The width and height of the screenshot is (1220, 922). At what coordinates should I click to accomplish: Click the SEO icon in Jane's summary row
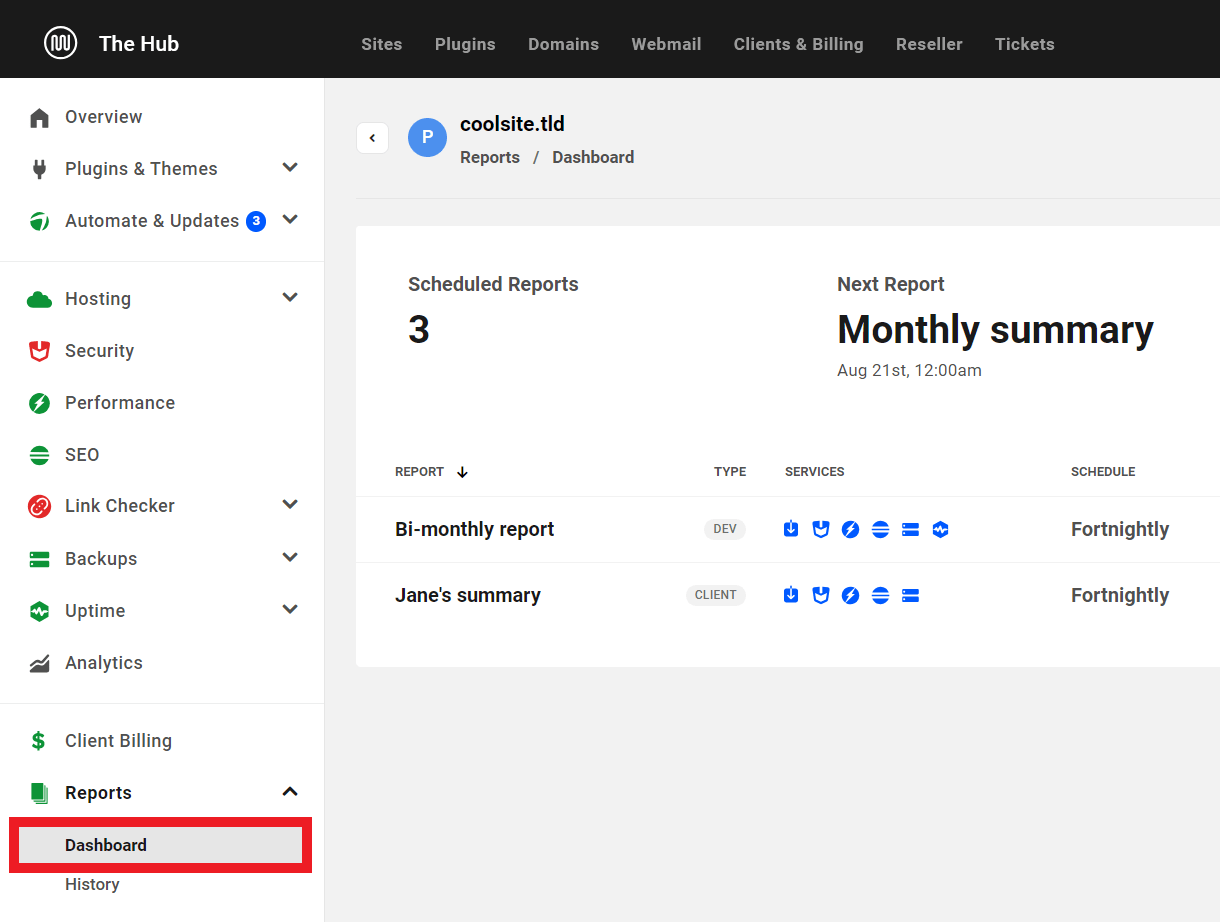pyautogui.click(x=880, y=595)
